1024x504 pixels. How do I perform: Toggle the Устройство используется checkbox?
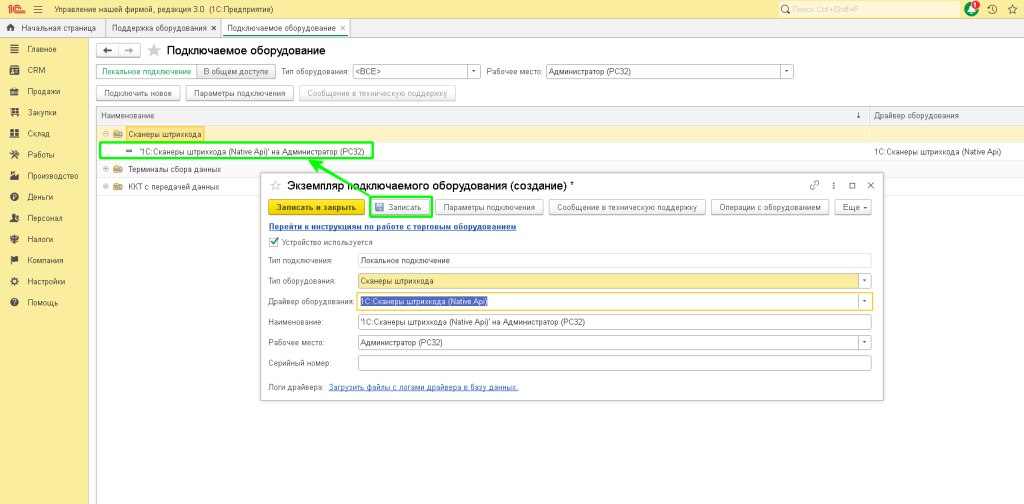click(x=274, y=242)
